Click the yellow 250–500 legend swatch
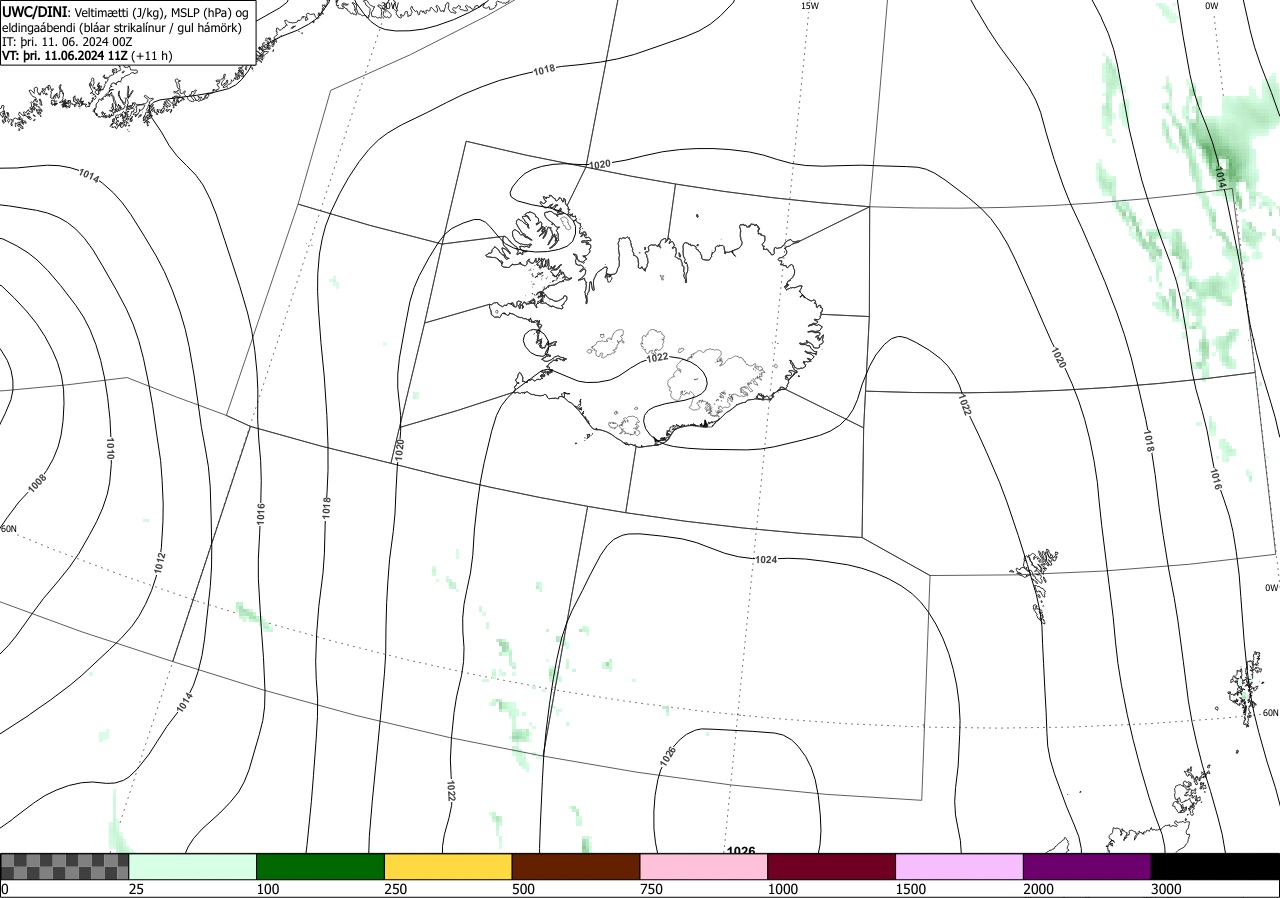 tap(448, 866)
